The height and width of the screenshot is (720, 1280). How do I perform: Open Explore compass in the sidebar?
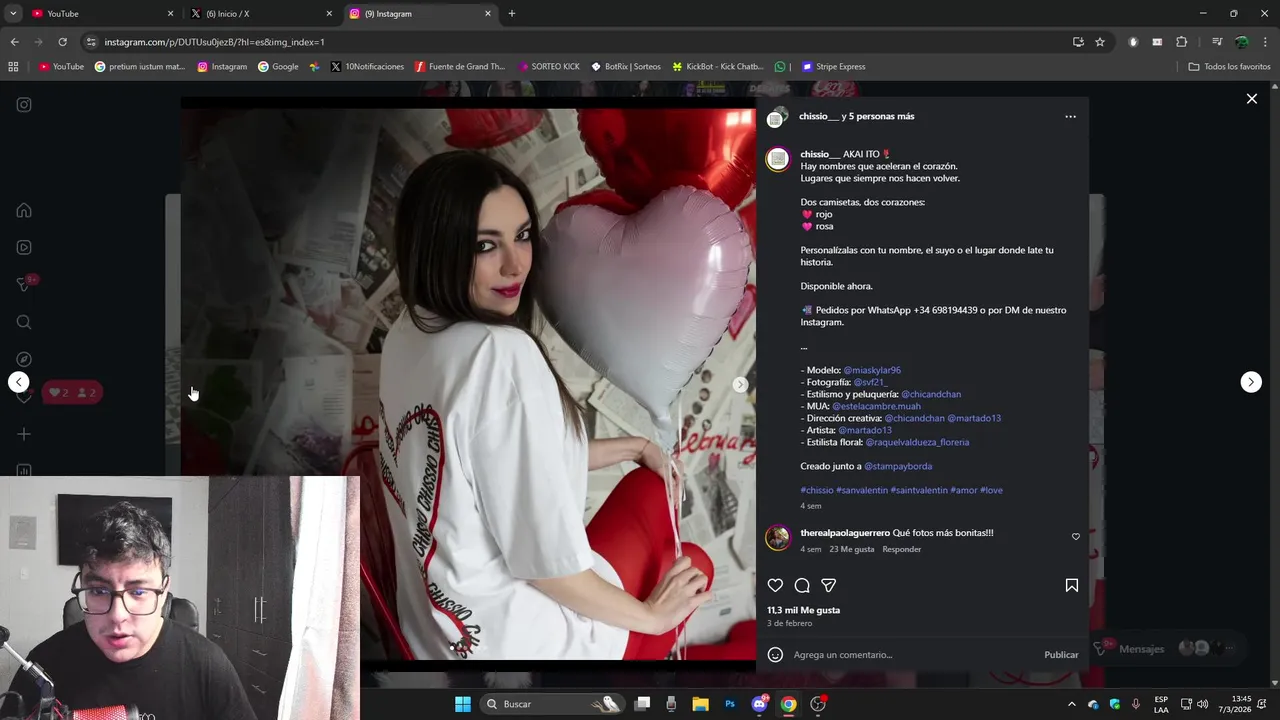click(24, 359)
